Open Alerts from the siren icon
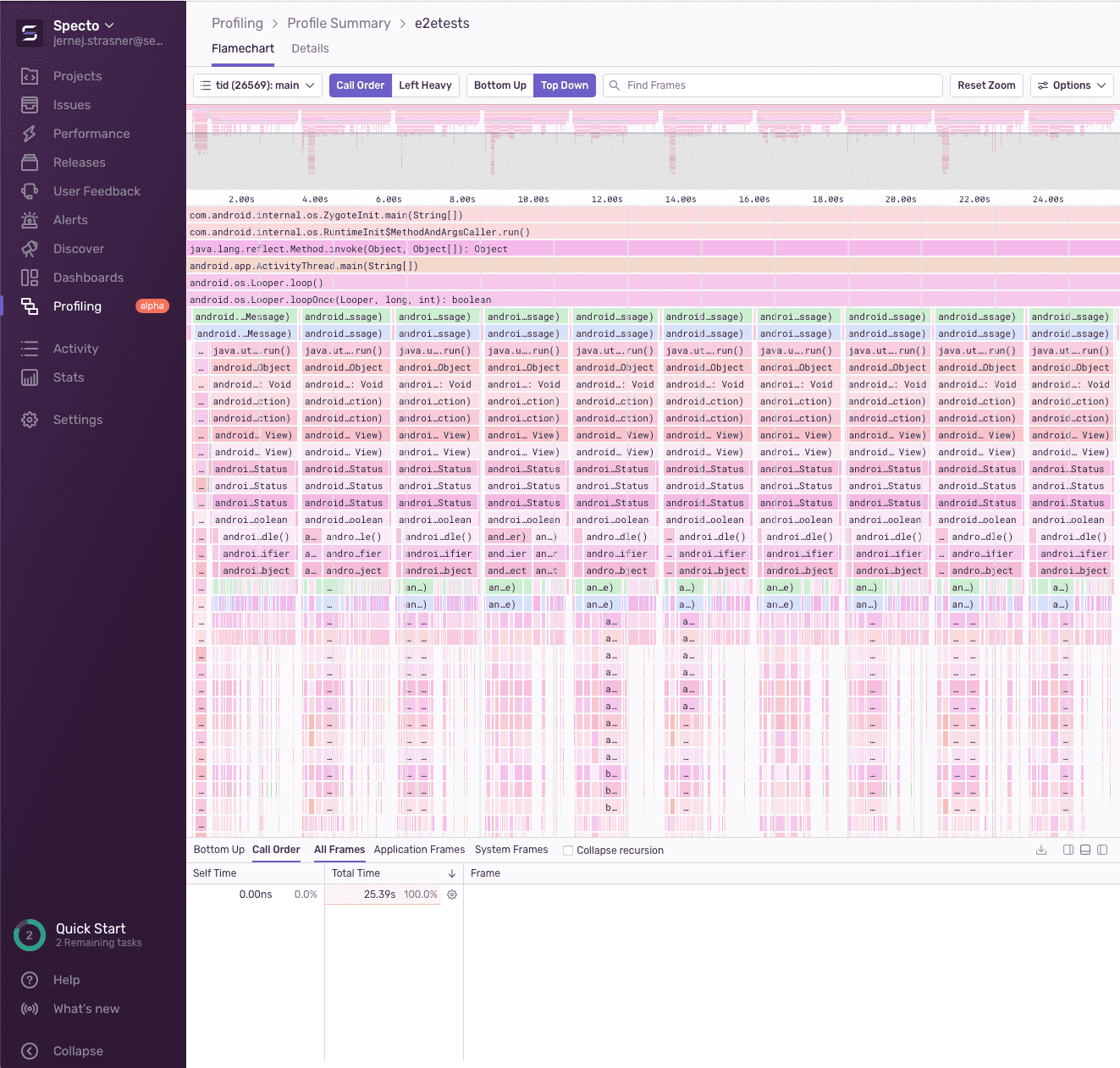Viewport: 1120px width, 1068px height. tap(30, 220)
